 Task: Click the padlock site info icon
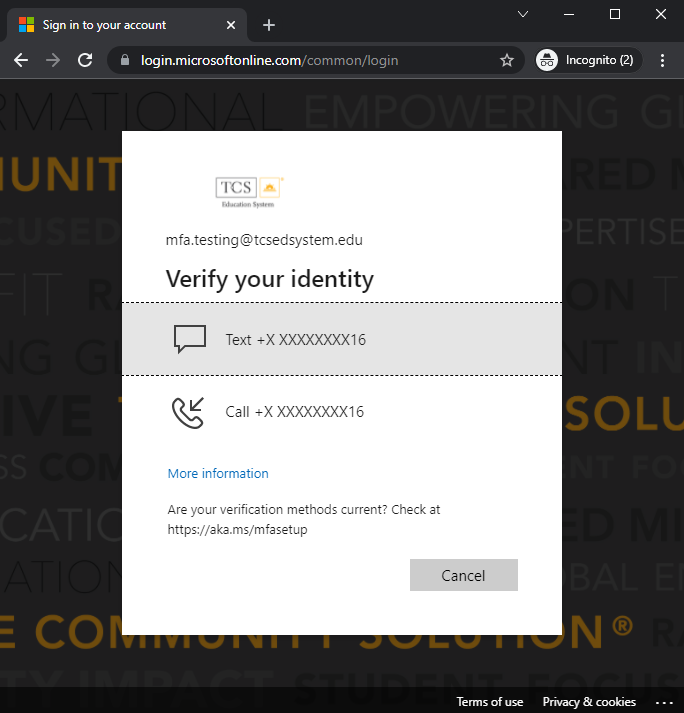point(125,60)
